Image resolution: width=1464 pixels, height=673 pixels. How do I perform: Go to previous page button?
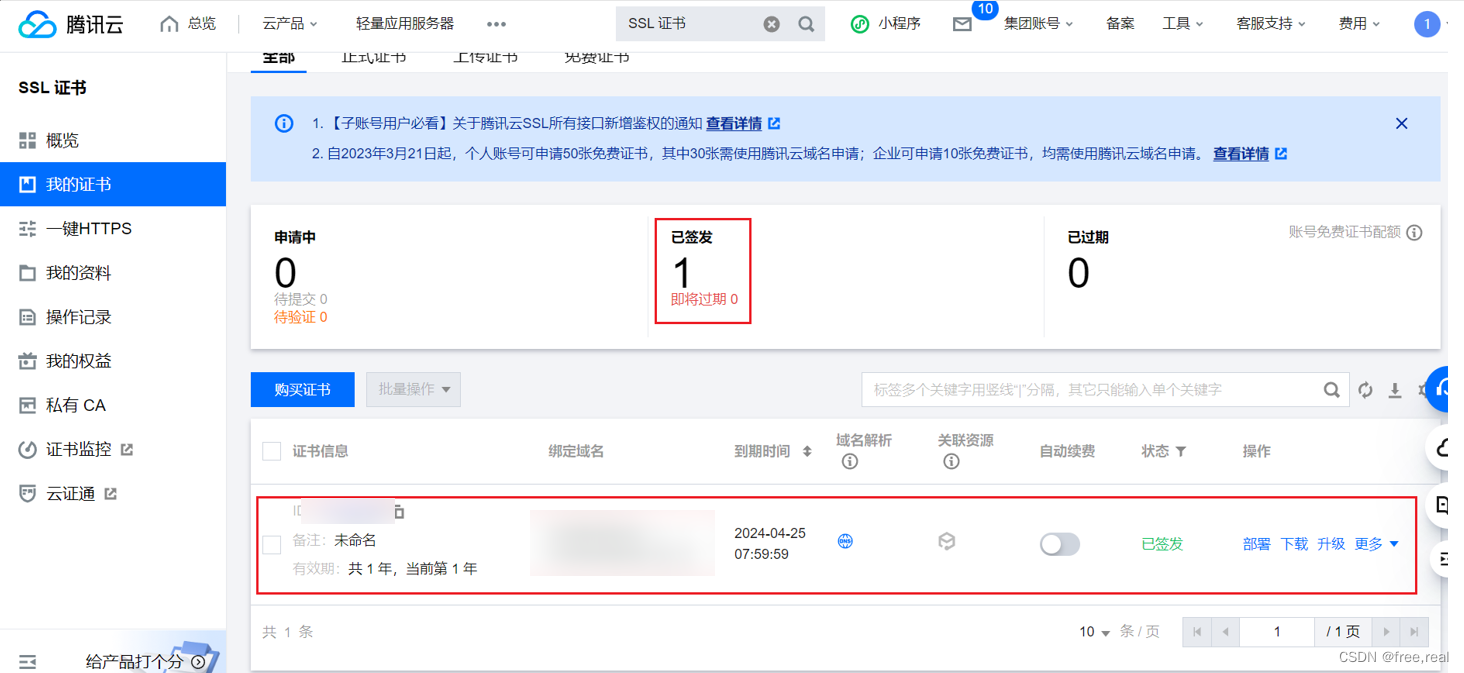coord(1225,632)
